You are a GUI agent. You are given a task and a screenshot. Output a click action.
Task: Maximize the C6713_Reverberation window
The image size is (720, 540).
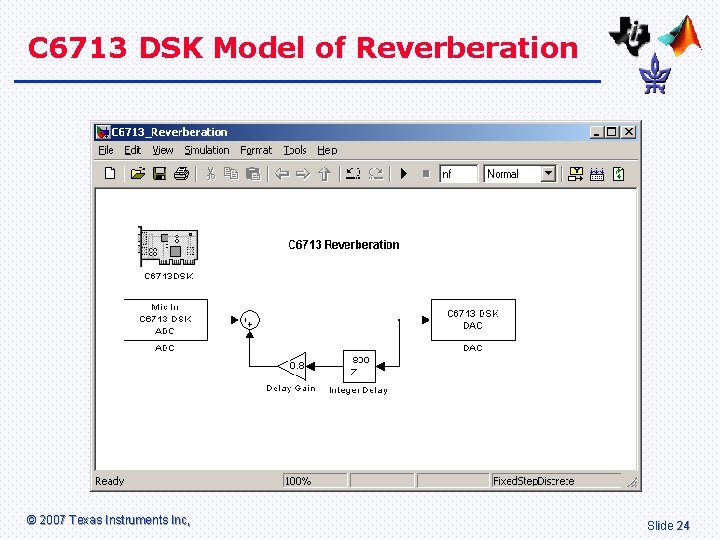612,132
